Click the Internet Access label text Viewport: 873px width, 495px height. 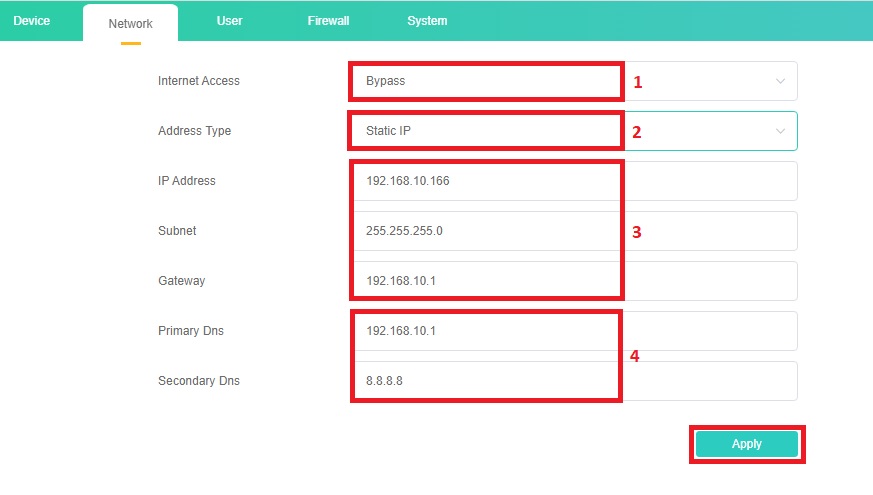pyautogui.click(x=199, y=81)
